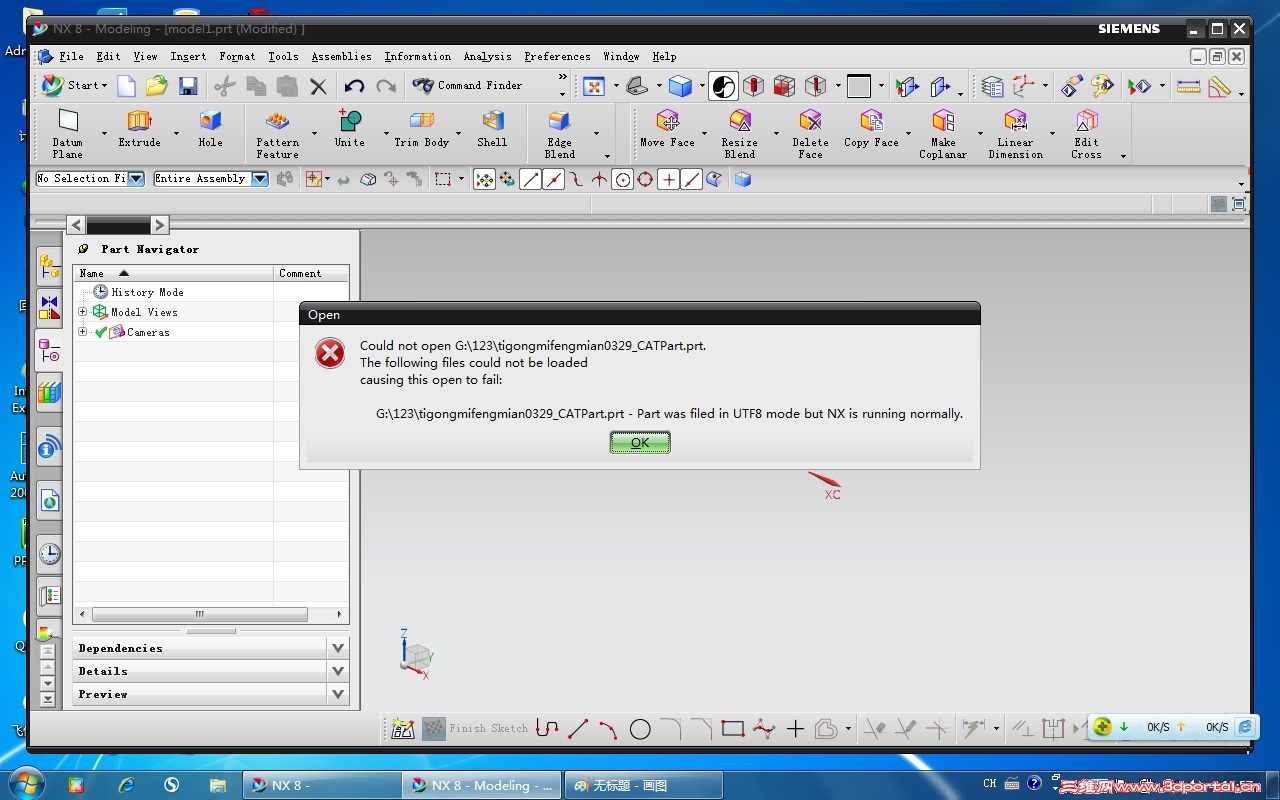Open the Paint window from taskbar
1280x800 pixels.
[x=644, y=785]
